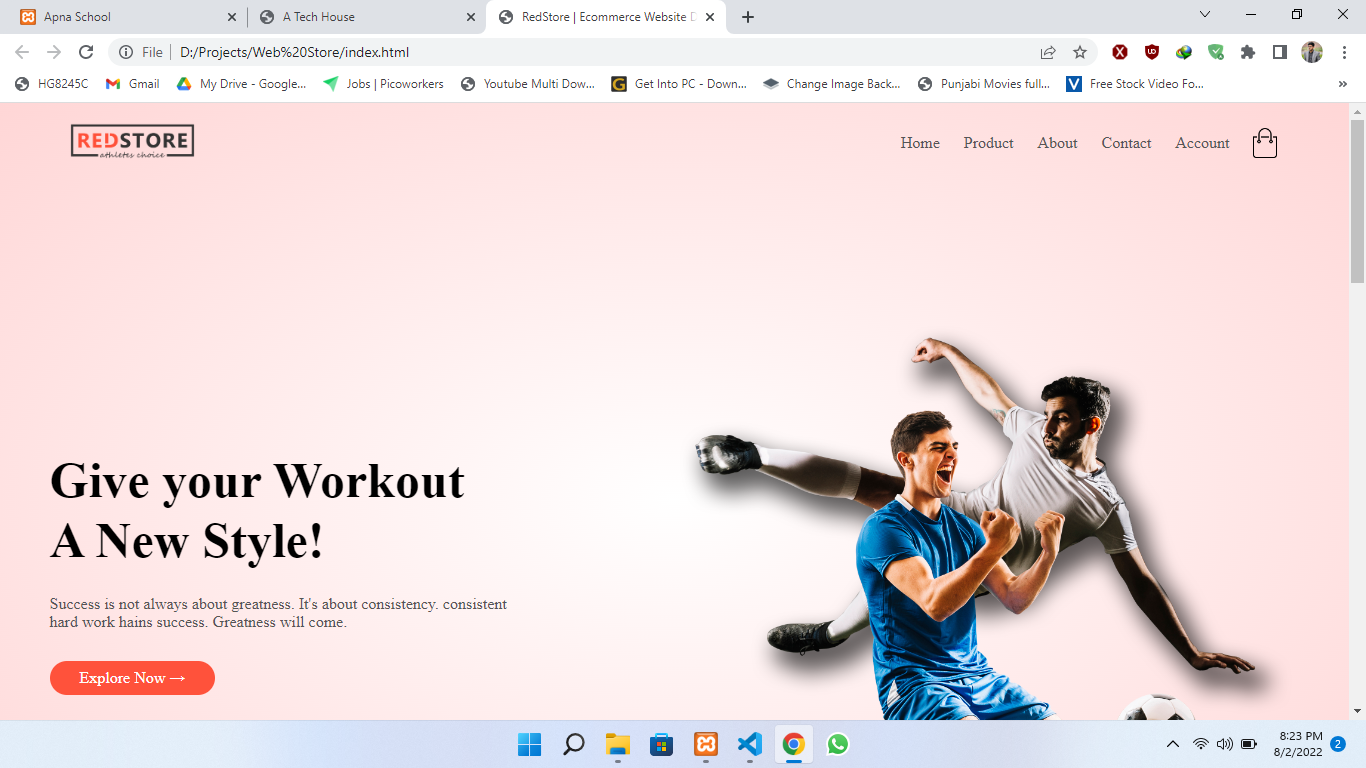Open Chrome taskbar icon
The width and height of the screenshot is (1366, 768).
click(x=794, y=744)
